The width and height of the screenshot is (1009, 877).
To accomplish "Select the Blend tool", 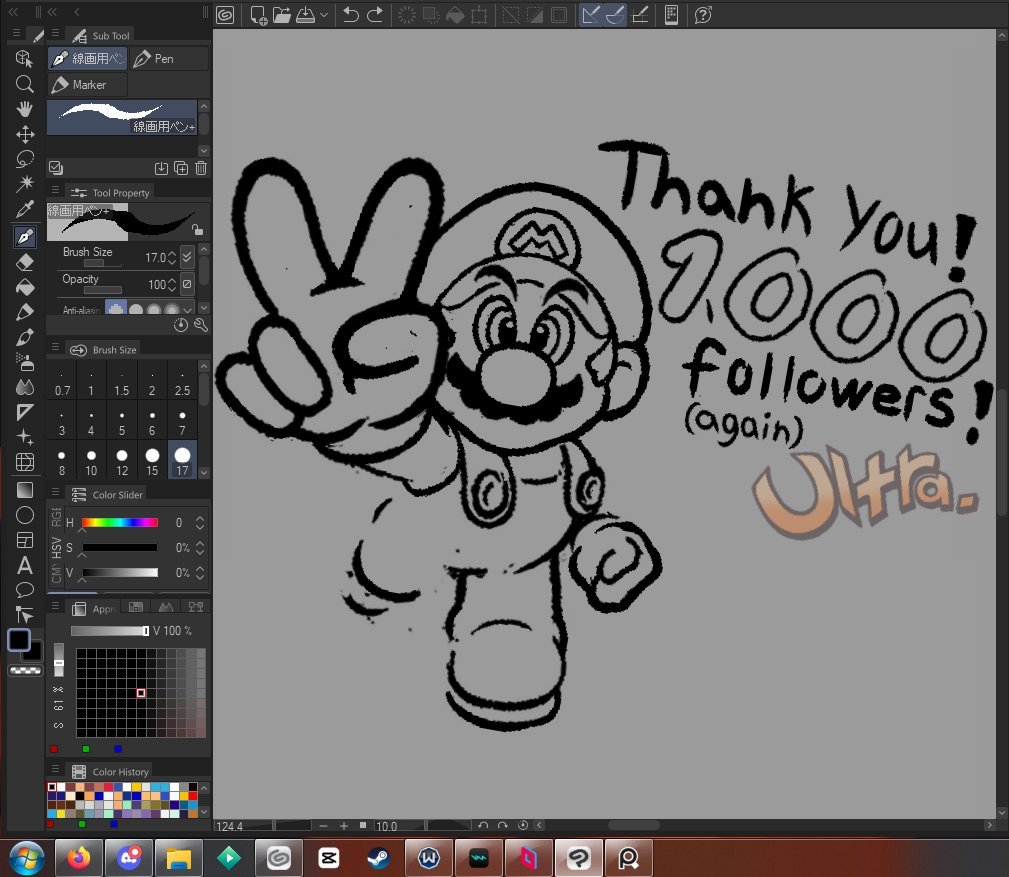I will coord(24,387).
